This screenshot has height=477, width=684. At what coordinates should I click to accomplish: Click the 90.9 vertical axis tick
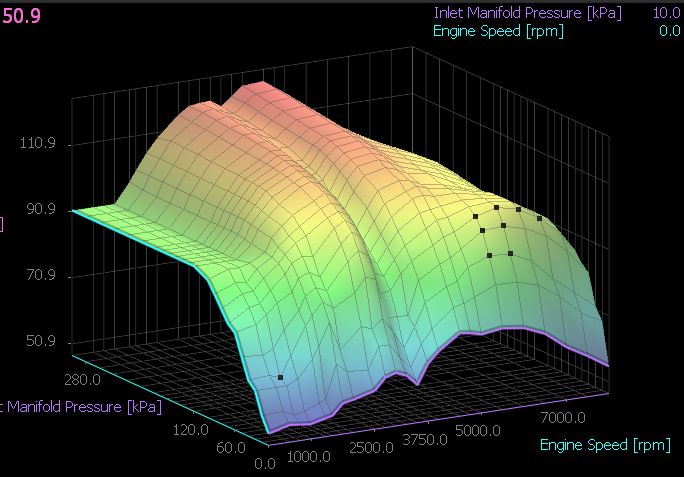(38, 210)
